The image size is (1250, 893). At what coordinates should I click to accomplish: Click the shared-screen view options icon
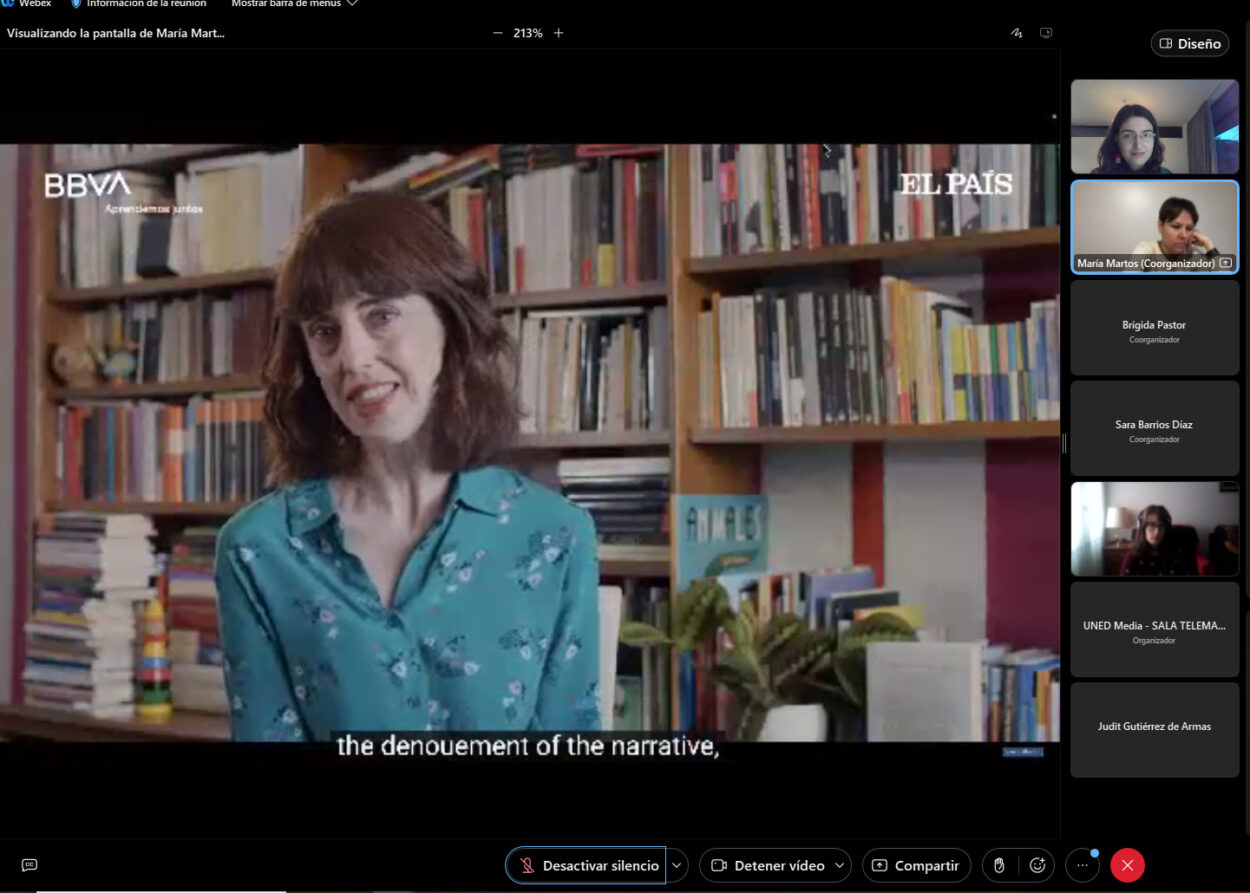click(x=1046, y=33)
